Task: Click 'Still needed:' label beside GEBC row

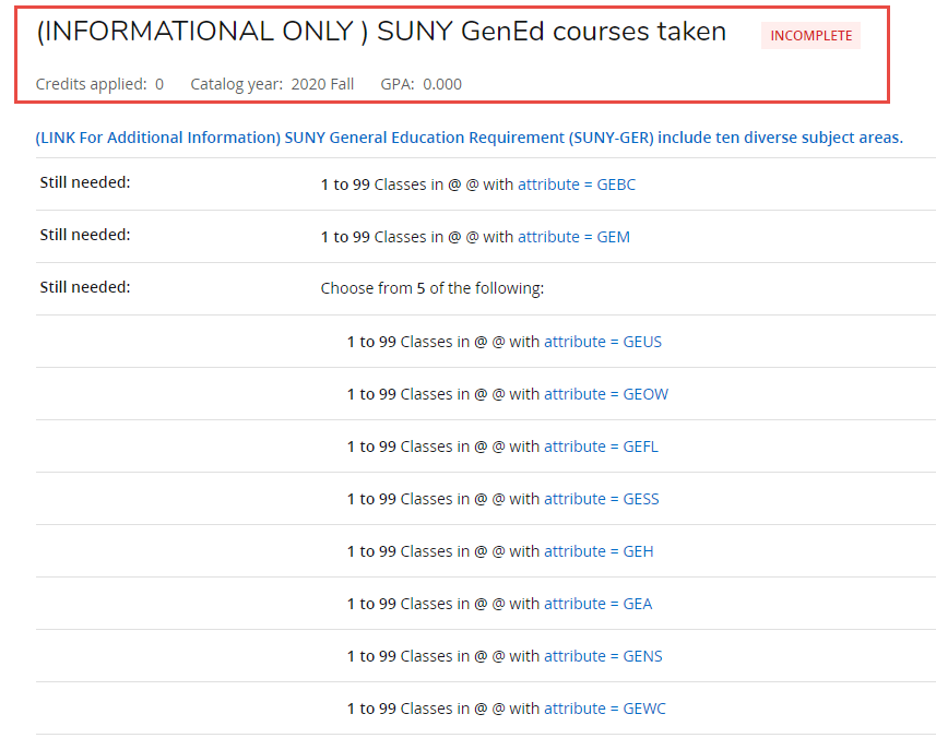Action: pos(85,183)
